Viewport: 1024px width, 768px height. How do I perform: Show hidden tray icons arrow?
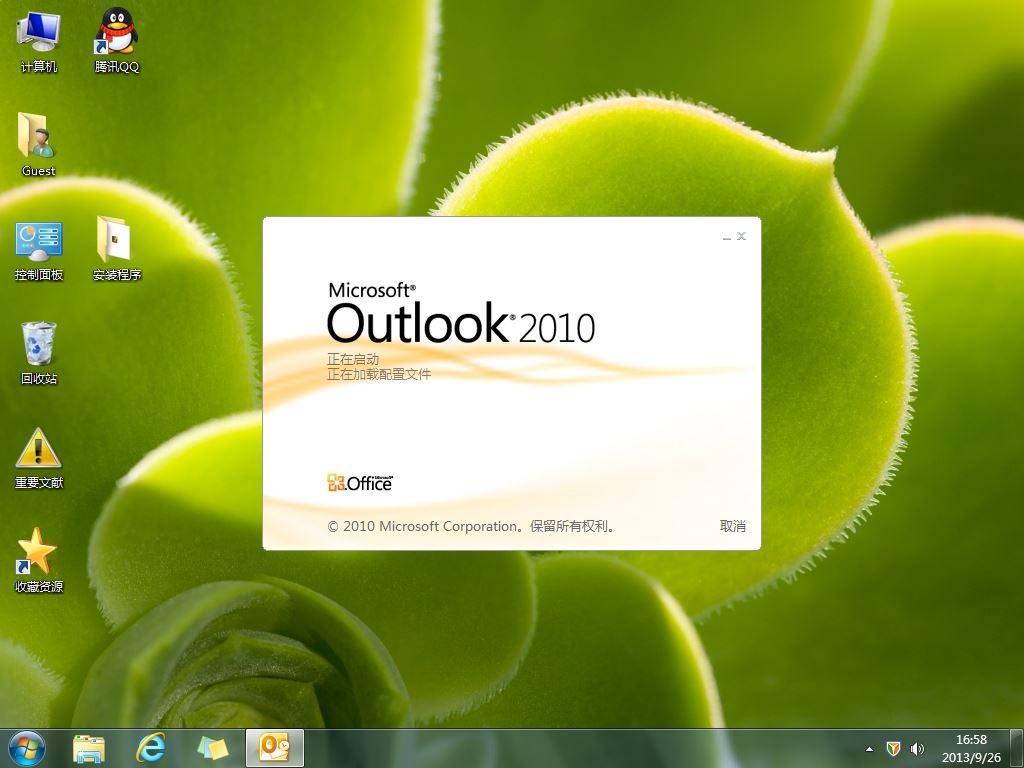click(x=869, y=749)
